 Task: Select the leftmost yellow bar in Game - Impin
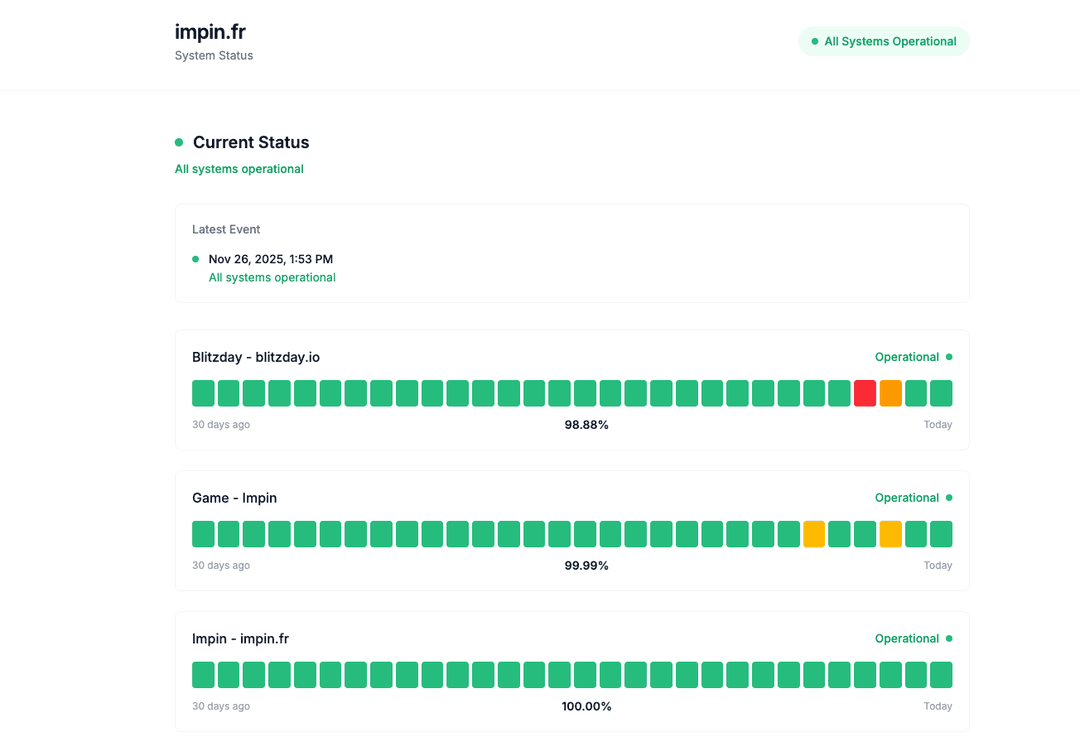pos(814,534)
